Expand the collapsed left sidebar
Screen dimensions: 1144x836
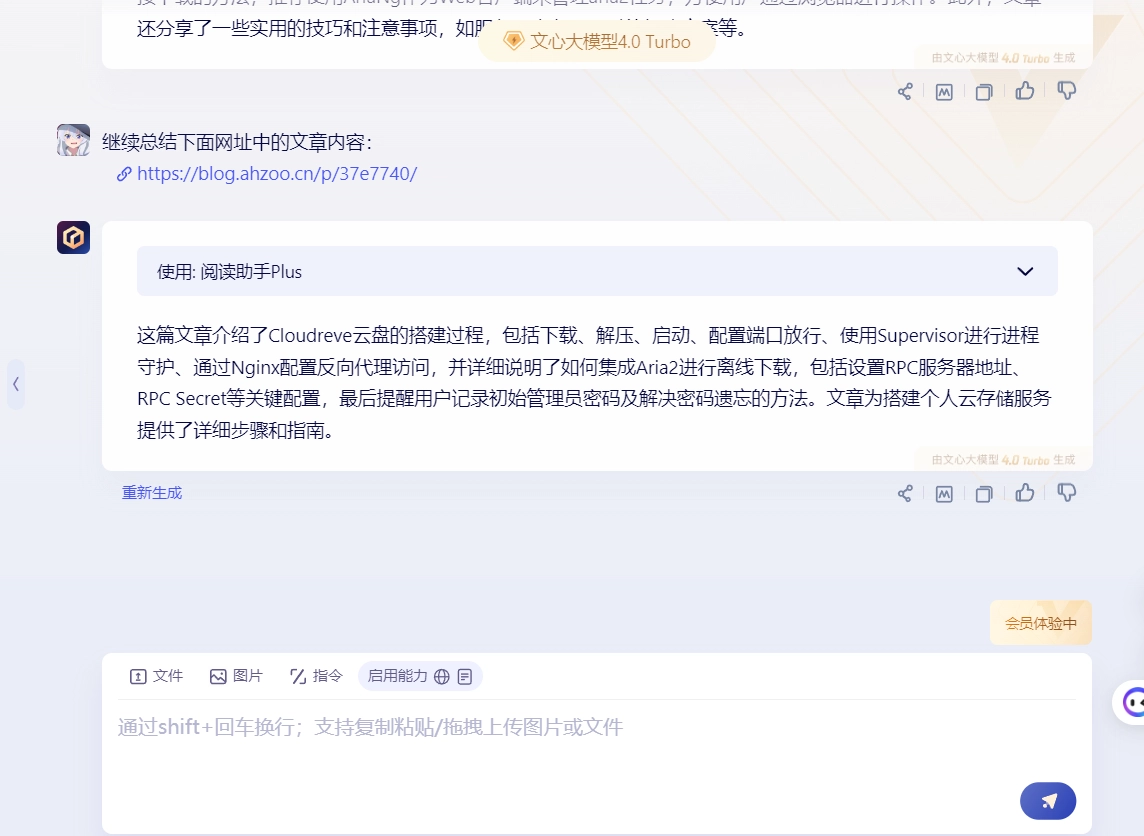click(x=16, y=384)
